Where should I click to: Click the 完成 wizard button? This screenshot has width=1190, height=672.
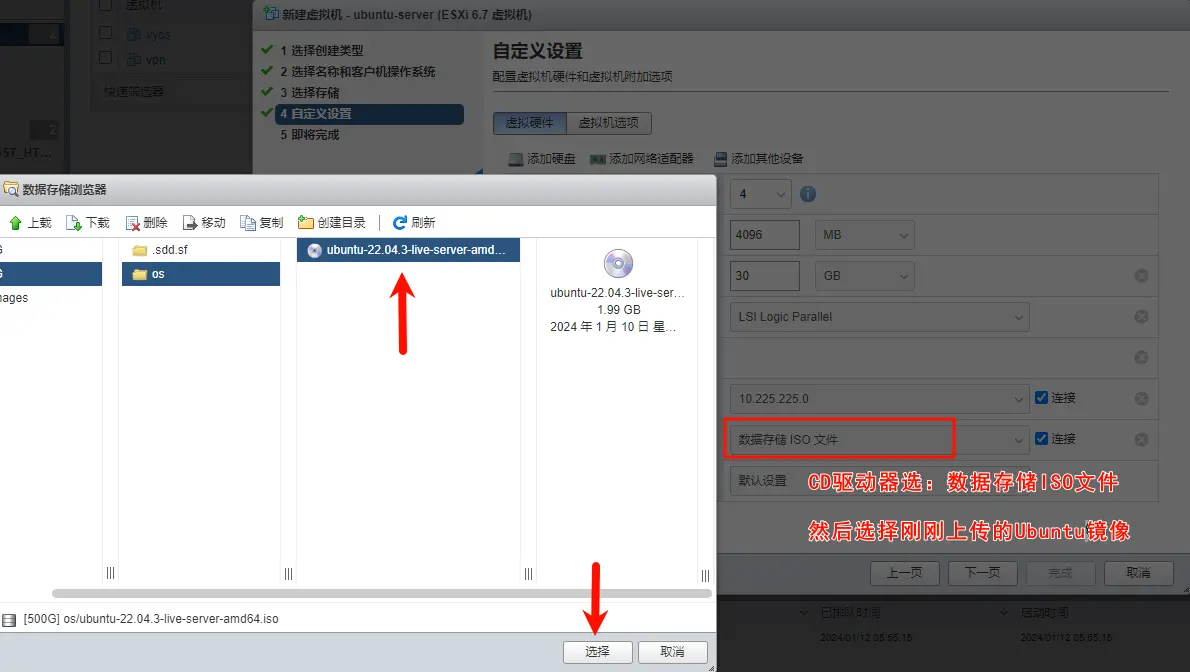pyautogui.click(x=1060, y=573)
